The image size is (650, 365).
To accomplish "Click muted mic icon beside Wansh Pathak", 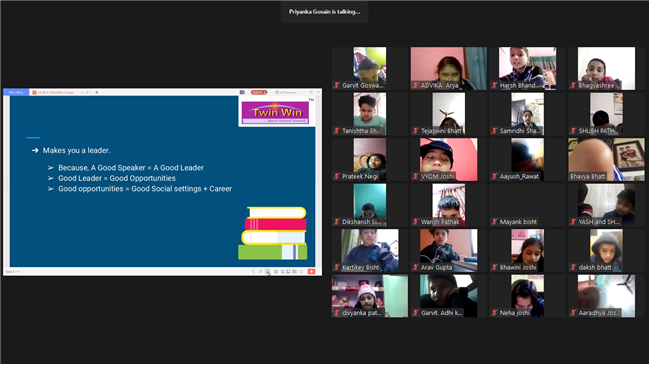I will 415,222.
